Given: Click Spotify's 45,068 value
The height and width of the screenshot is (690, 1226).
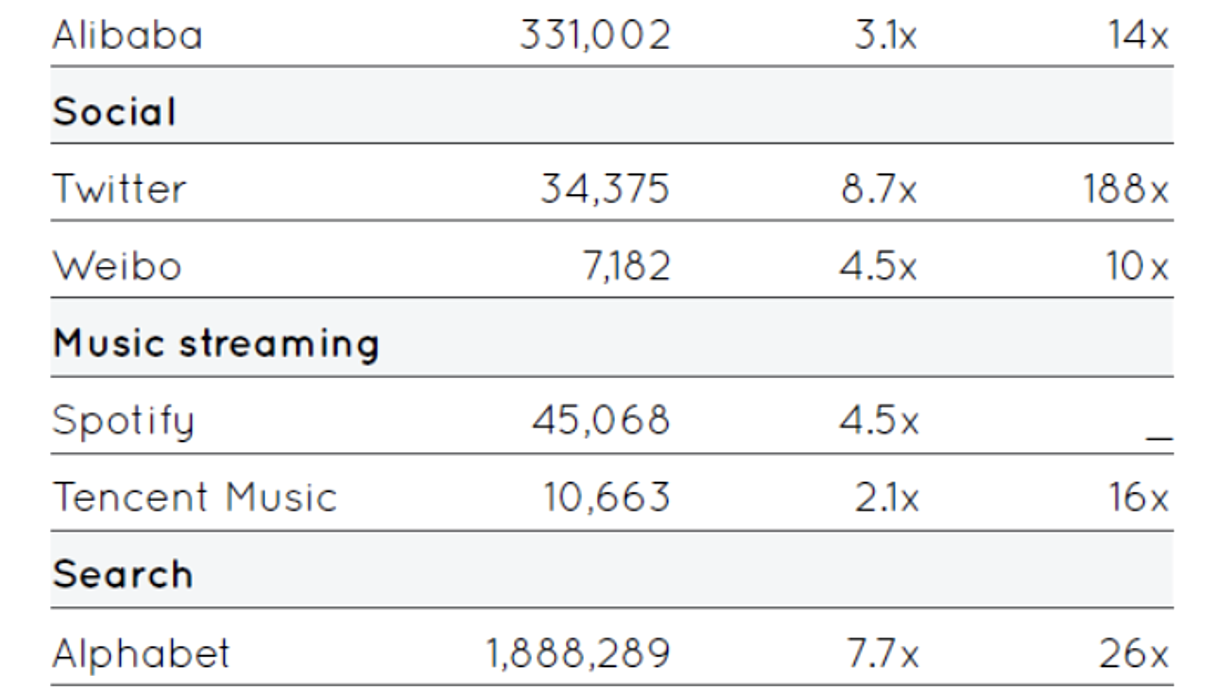Looking at the screenshot, I should pyautogui.click(x=600, y=420).
